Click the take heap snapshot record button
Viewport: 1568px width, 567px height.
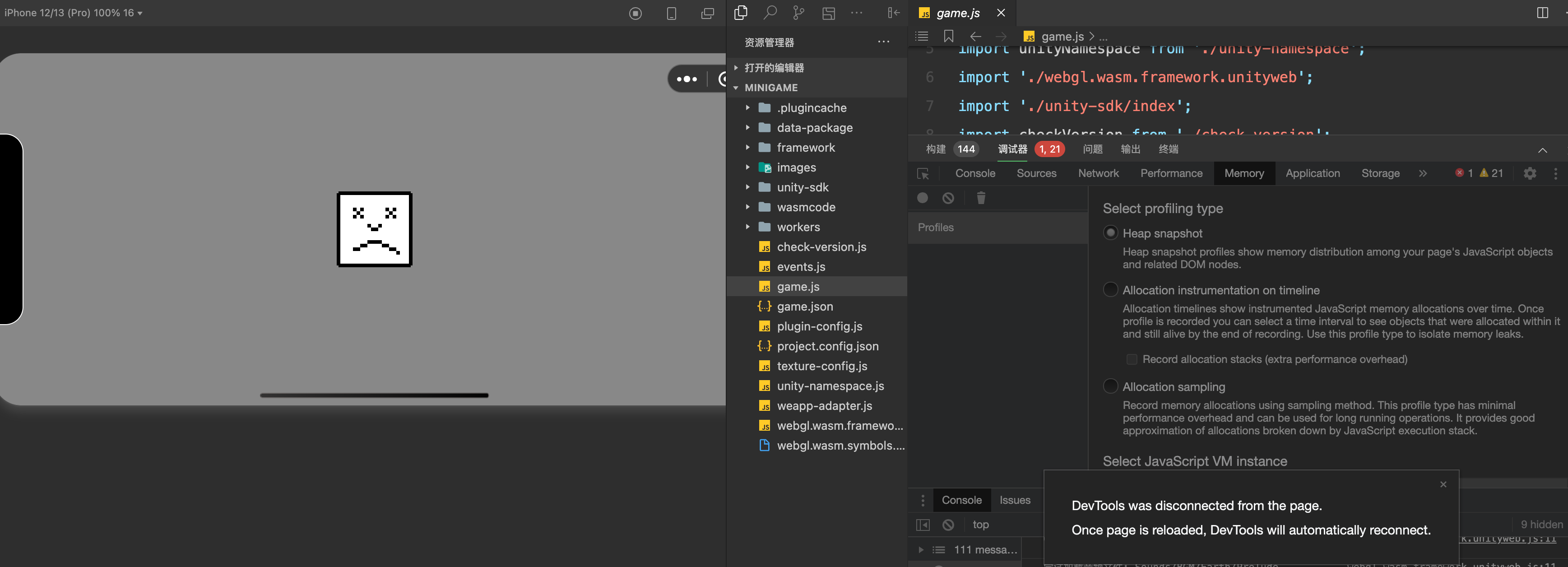pos(923,198)
